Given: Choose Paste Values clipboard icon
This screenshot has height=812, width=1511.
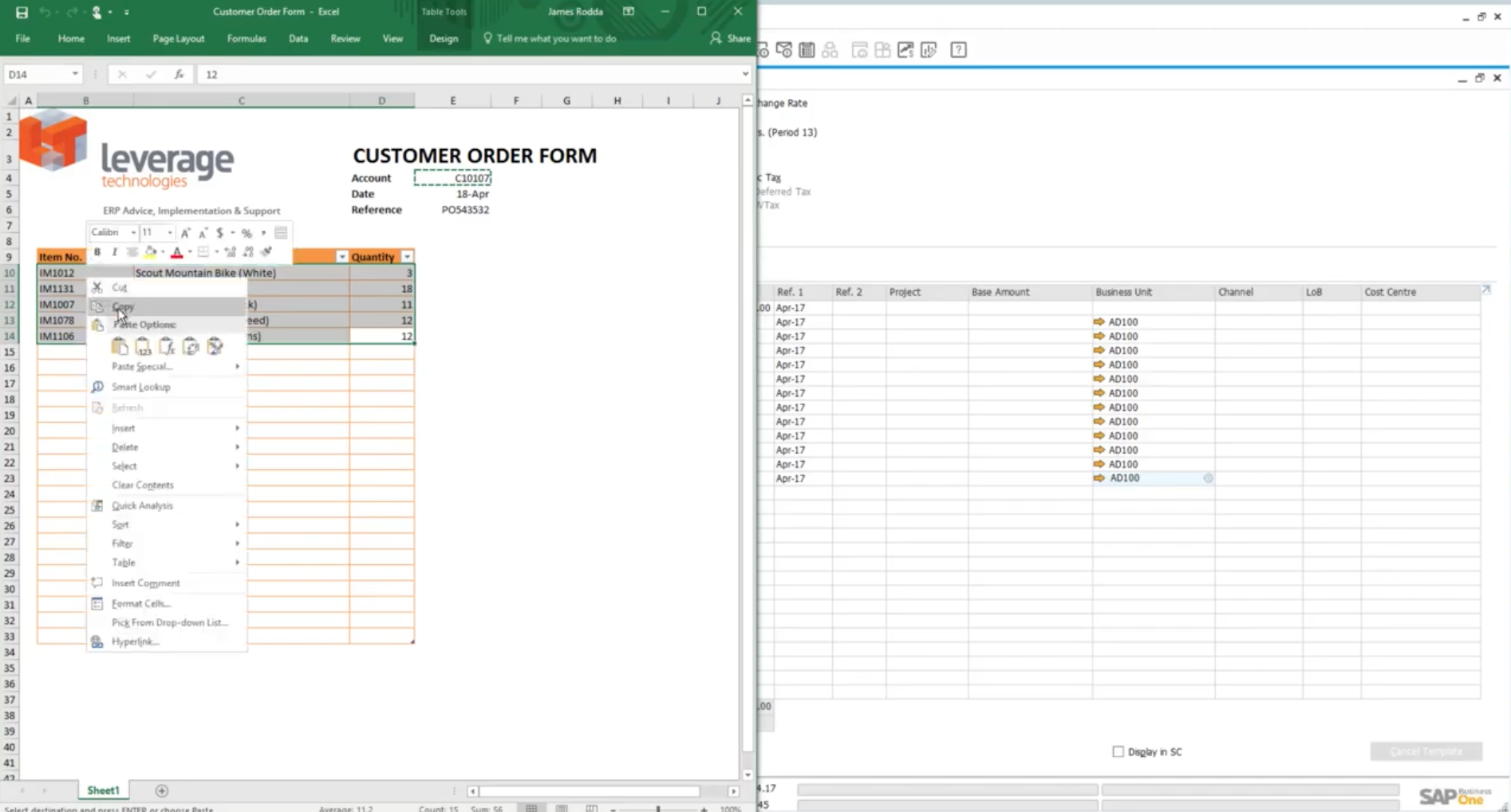Looking at the screenshot, I should [x=143, y=346].
